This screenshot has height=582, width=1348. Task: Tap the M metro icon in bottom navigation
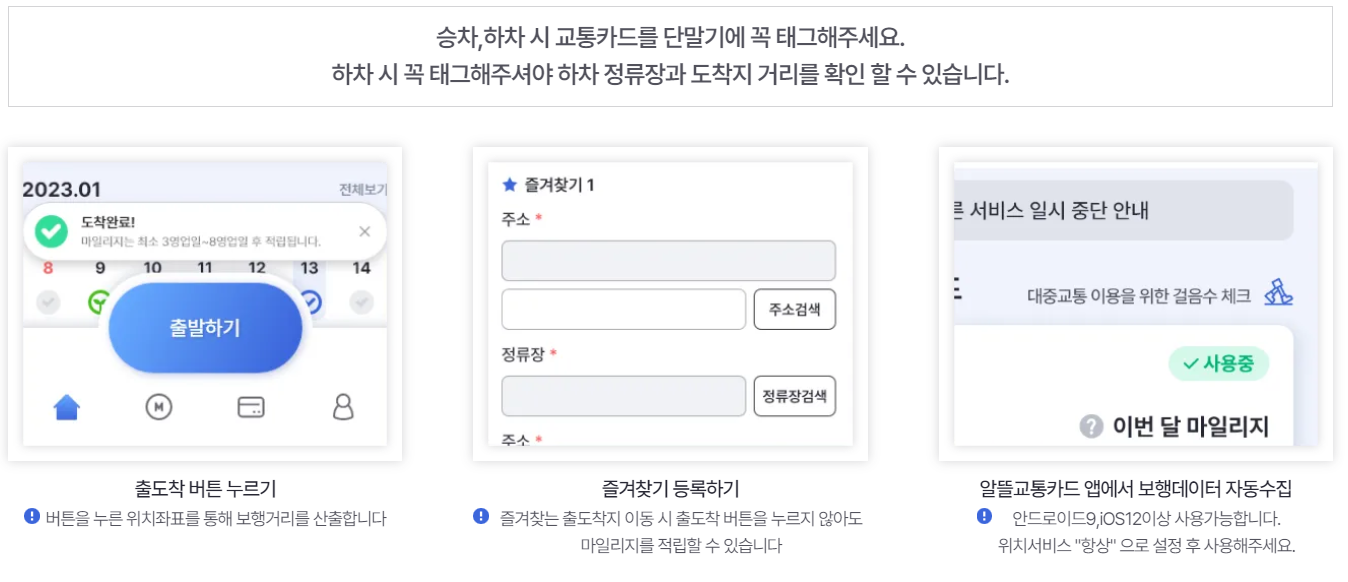160,406
